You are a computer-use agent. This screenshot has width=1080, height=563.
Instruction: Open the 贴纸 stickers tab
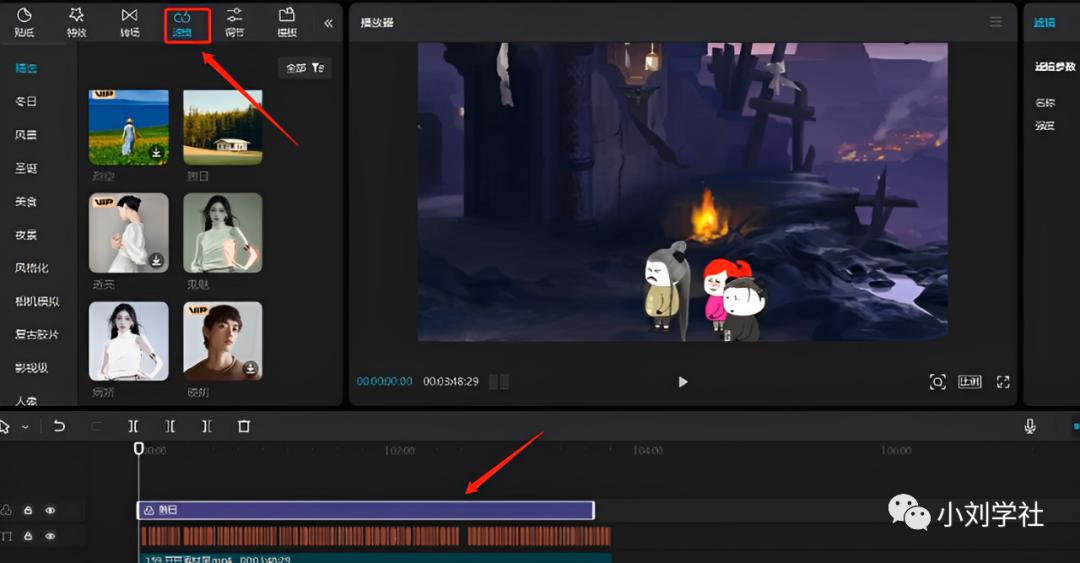(x=24, y=22)
